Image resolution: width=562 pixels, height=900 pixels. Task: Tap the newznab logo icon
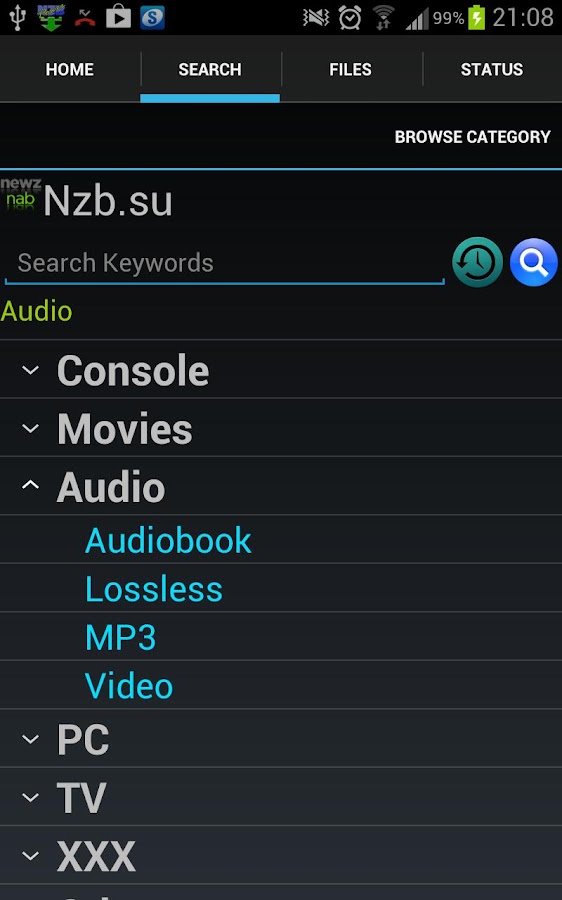tap(21, 194)
